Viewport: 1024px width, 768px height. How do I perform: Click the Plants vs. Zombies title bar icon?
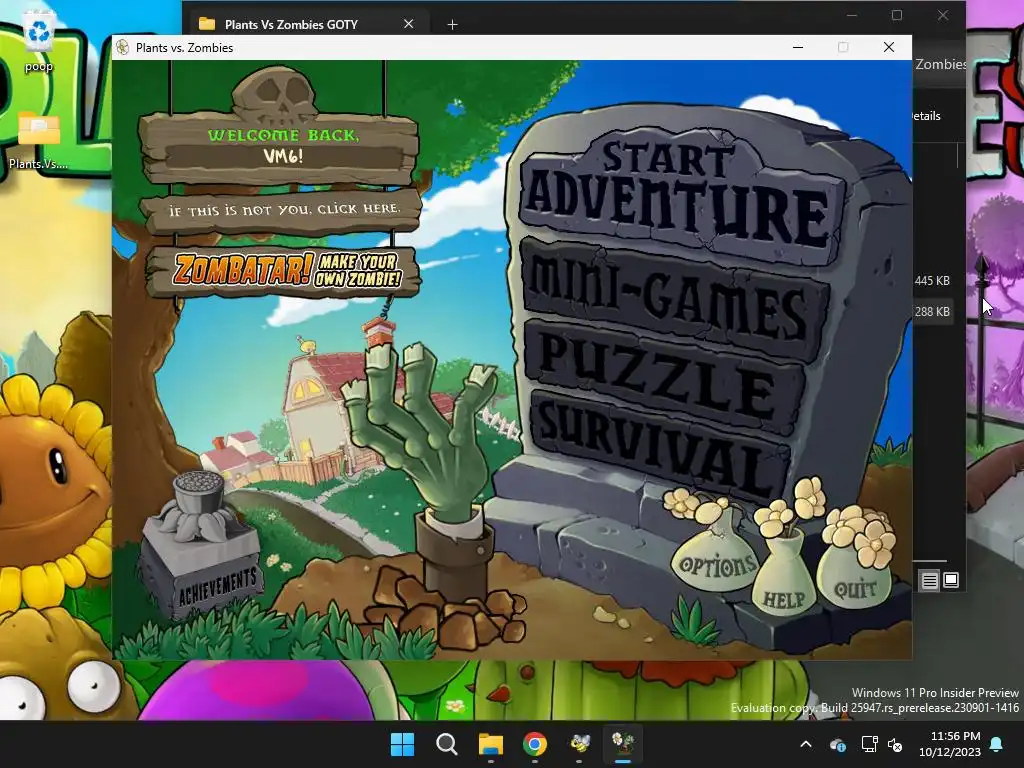(x=122, y=47)
